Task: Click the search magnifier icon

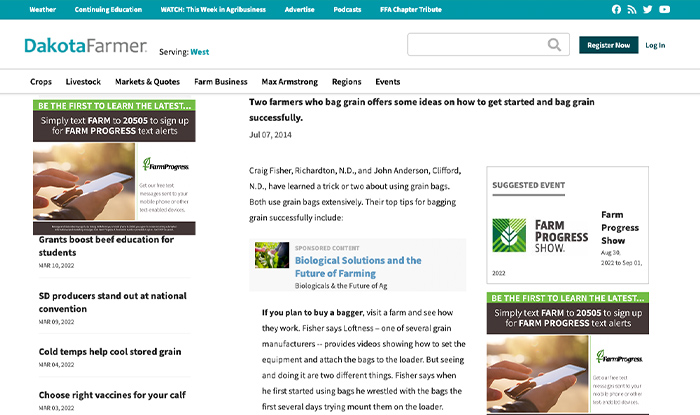Action: [554, 45]
